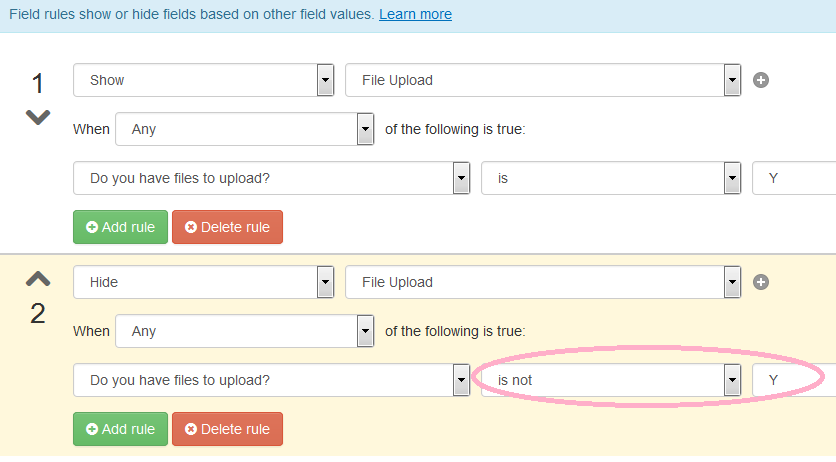
Task: Expand the File Upload field dropdown in rule 2
Action: 543,282
